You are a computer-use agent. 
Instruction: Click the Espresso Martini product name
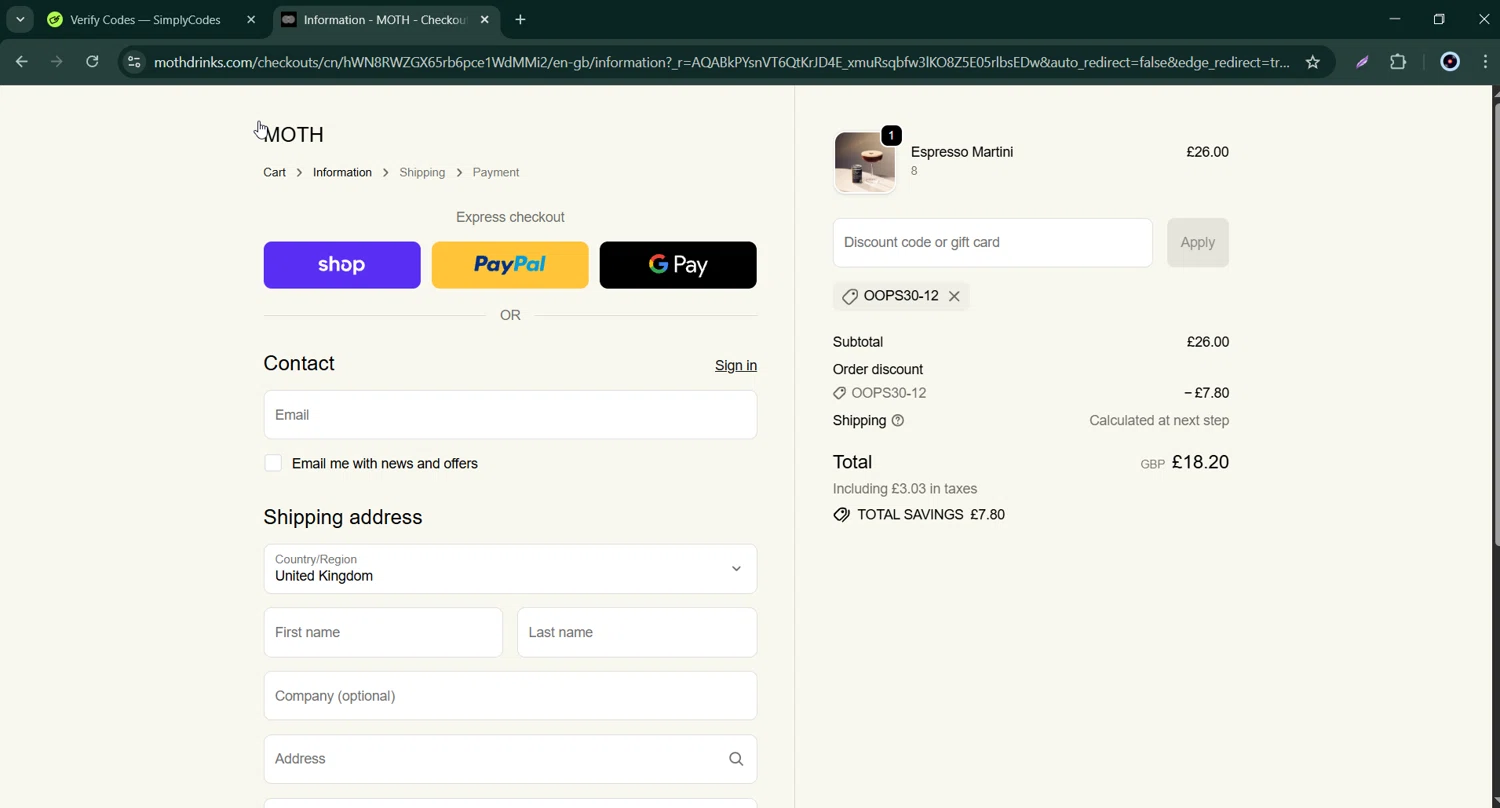(962, 152)
